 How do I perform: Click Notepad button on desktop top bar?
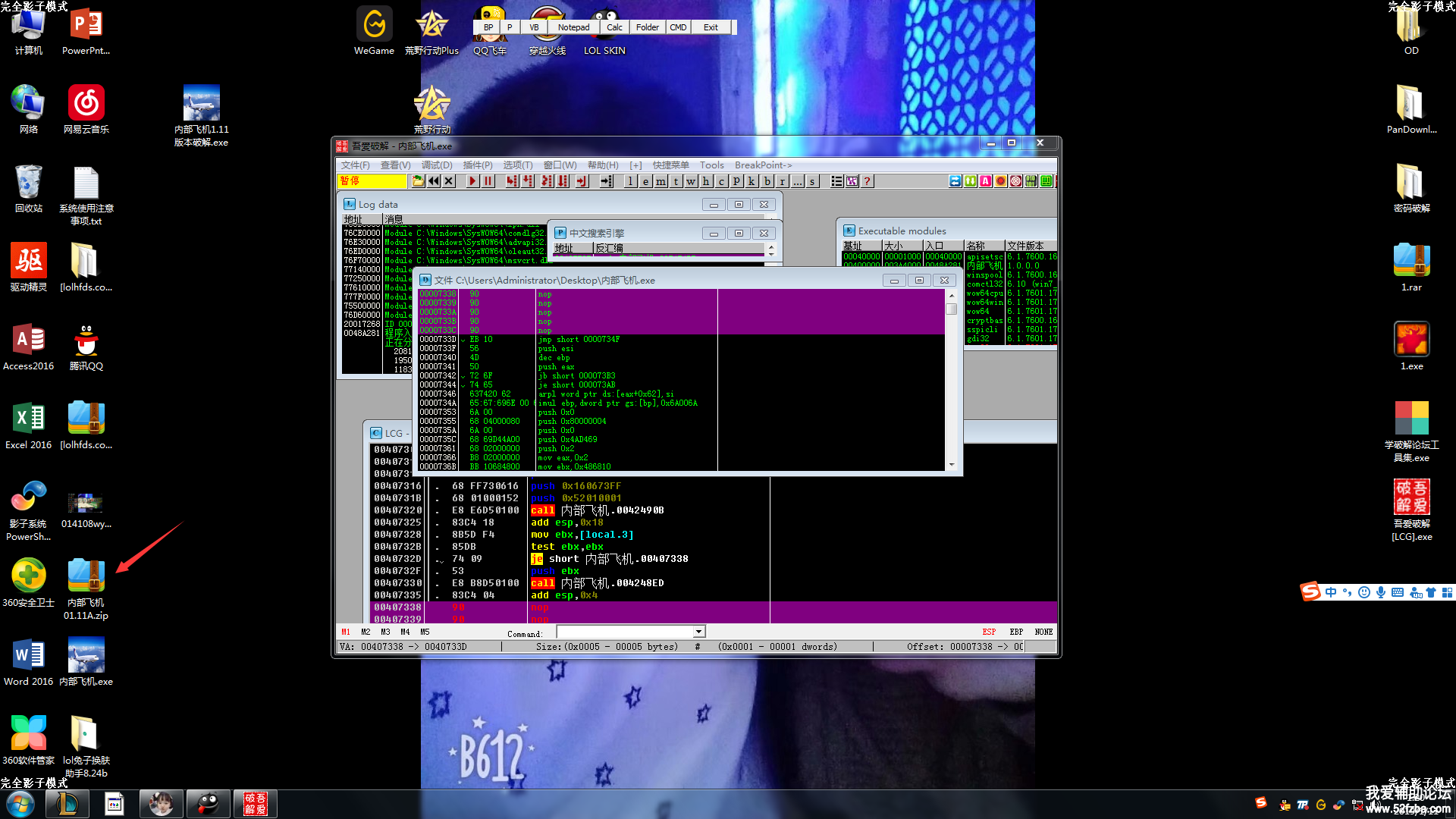click(x=573, y=27)
